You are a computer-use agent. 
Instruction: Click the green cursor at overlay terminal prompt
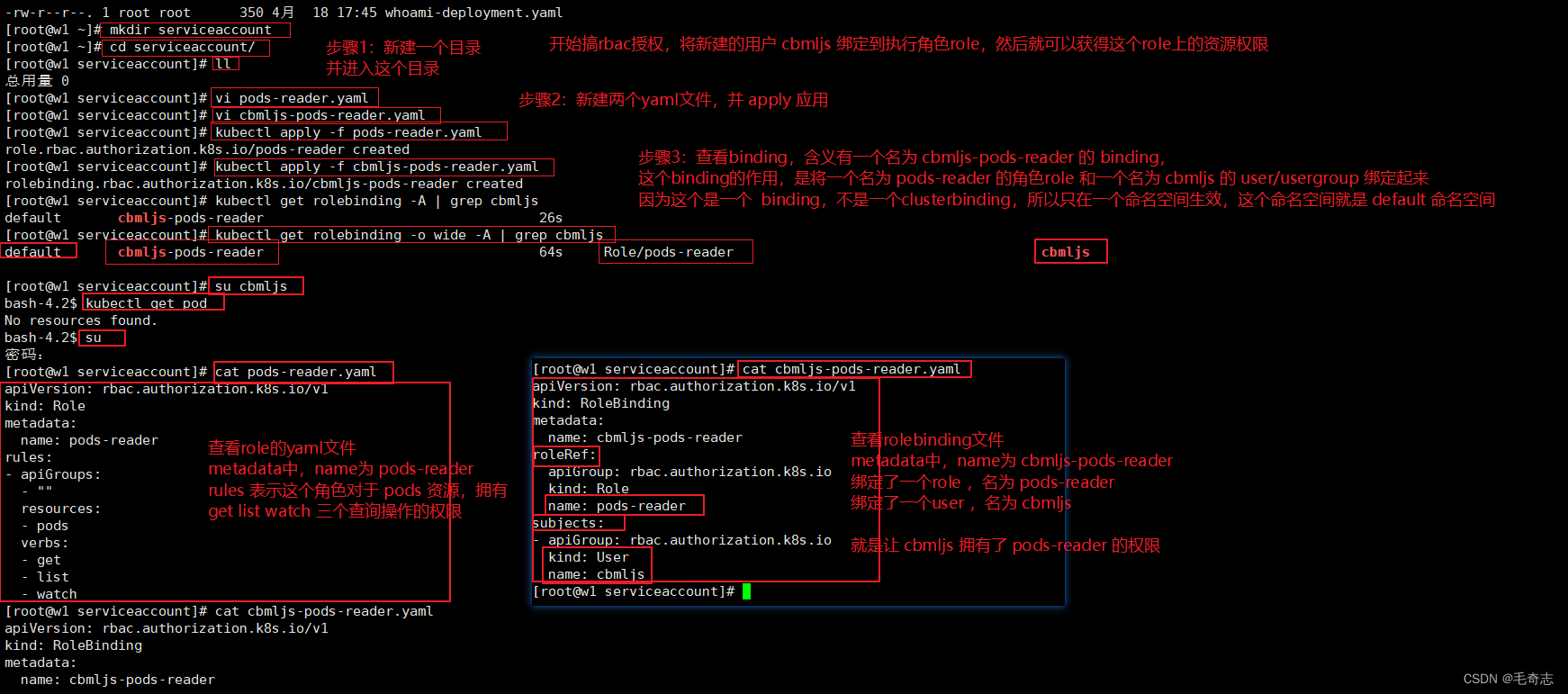pos(746,591)
